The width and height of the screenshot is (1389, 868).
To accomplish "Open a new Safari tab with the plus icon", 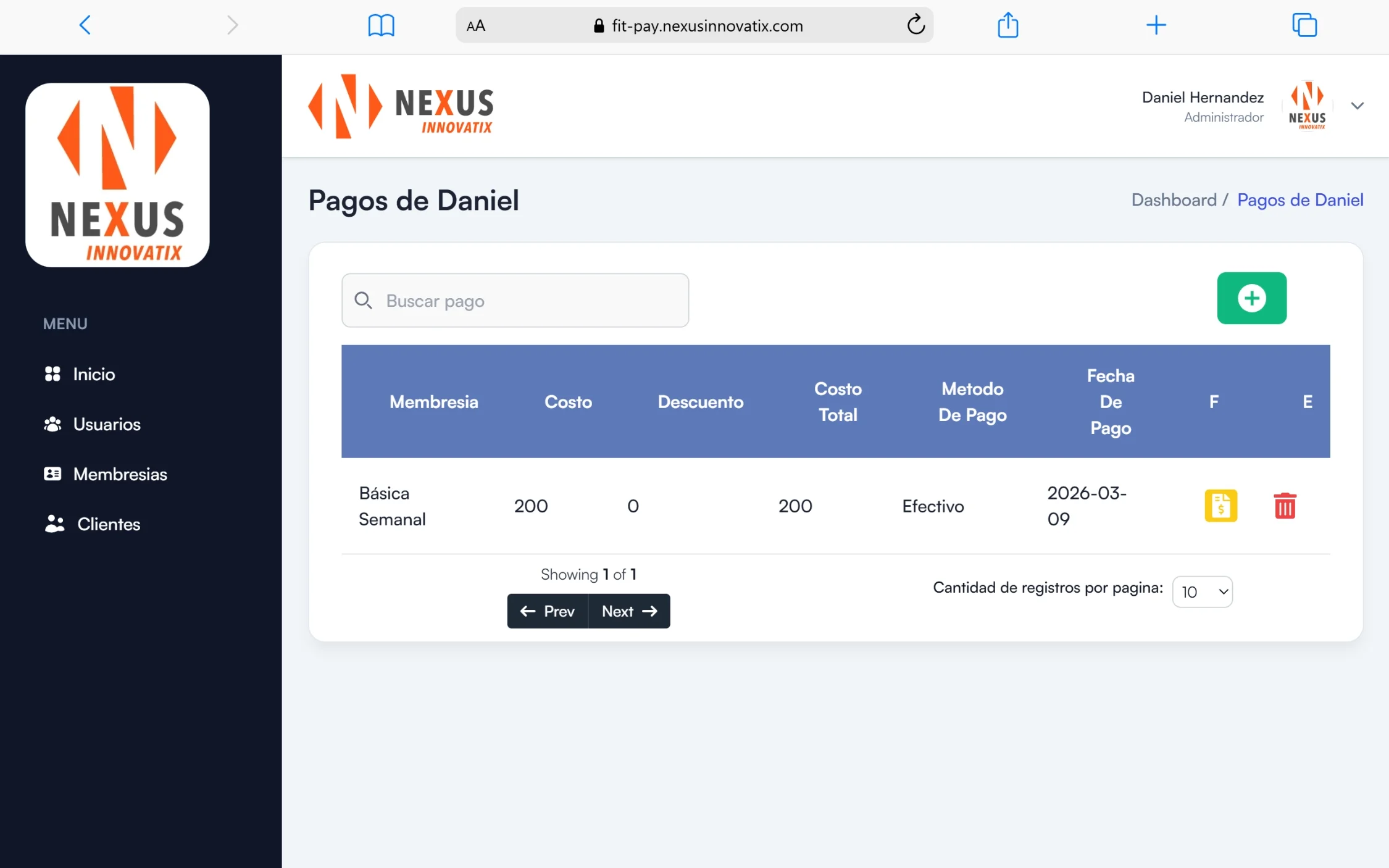I will [x=1156, y=25].
